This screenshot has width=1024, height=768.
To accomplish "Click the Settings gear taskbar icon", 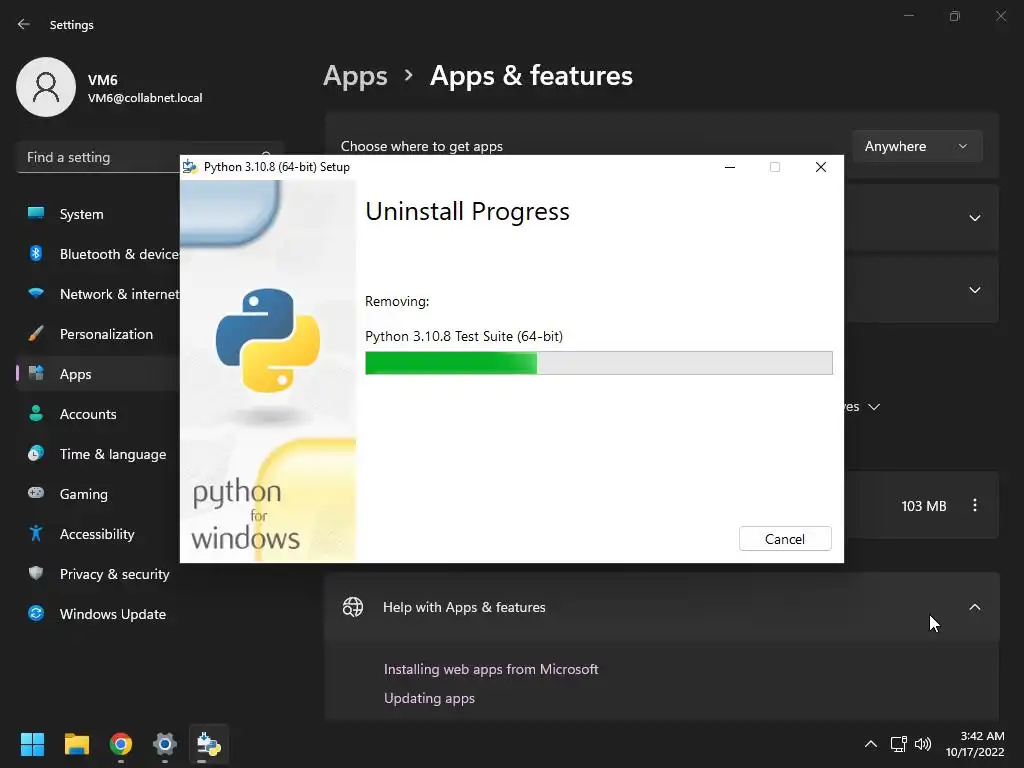I will click(x=165, y=744).
